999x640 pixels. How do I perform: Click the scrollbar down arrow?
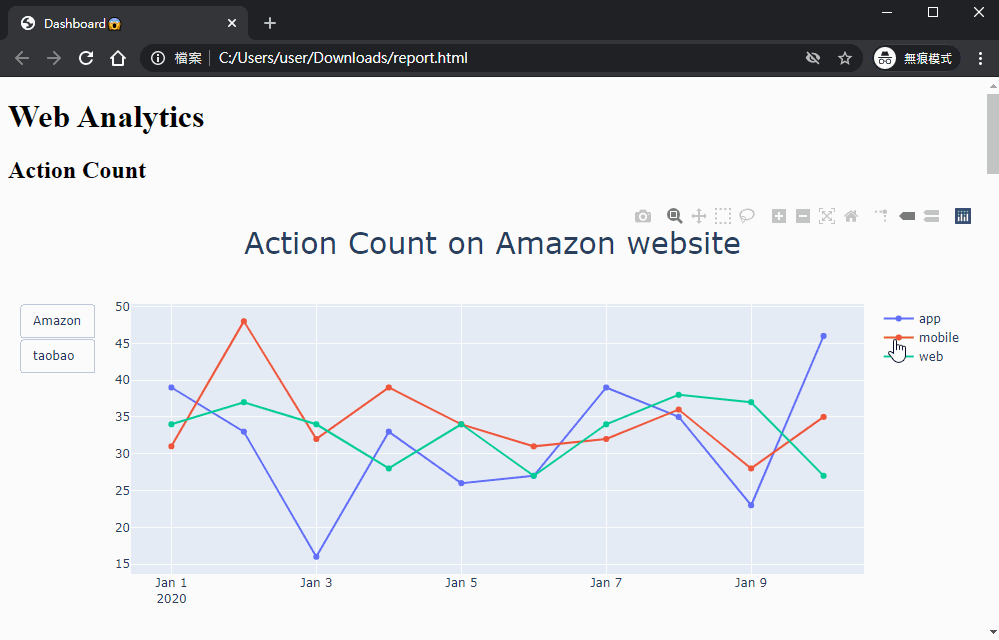point(993,632)
